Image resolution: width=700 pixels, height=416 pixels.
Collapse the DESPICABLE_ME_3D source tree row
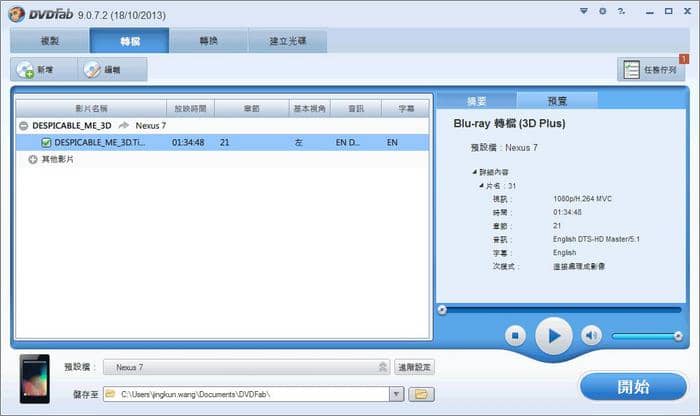pyautogui.click(x=23, y=126)
